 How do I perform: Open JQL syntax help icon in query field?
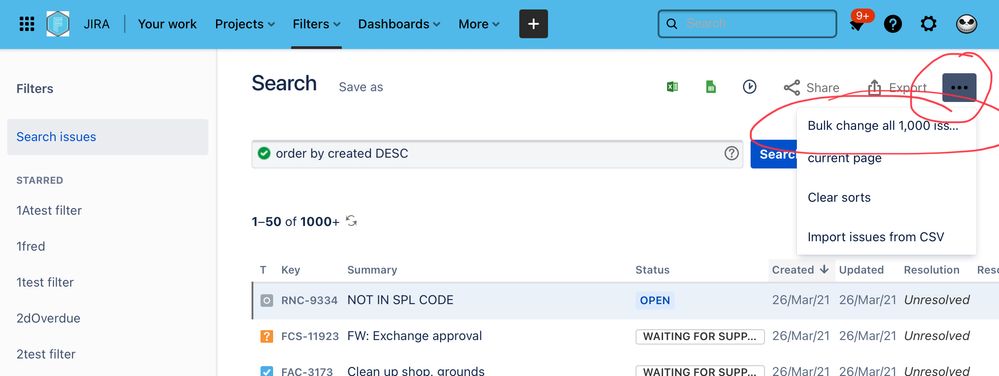click(731, 153)
